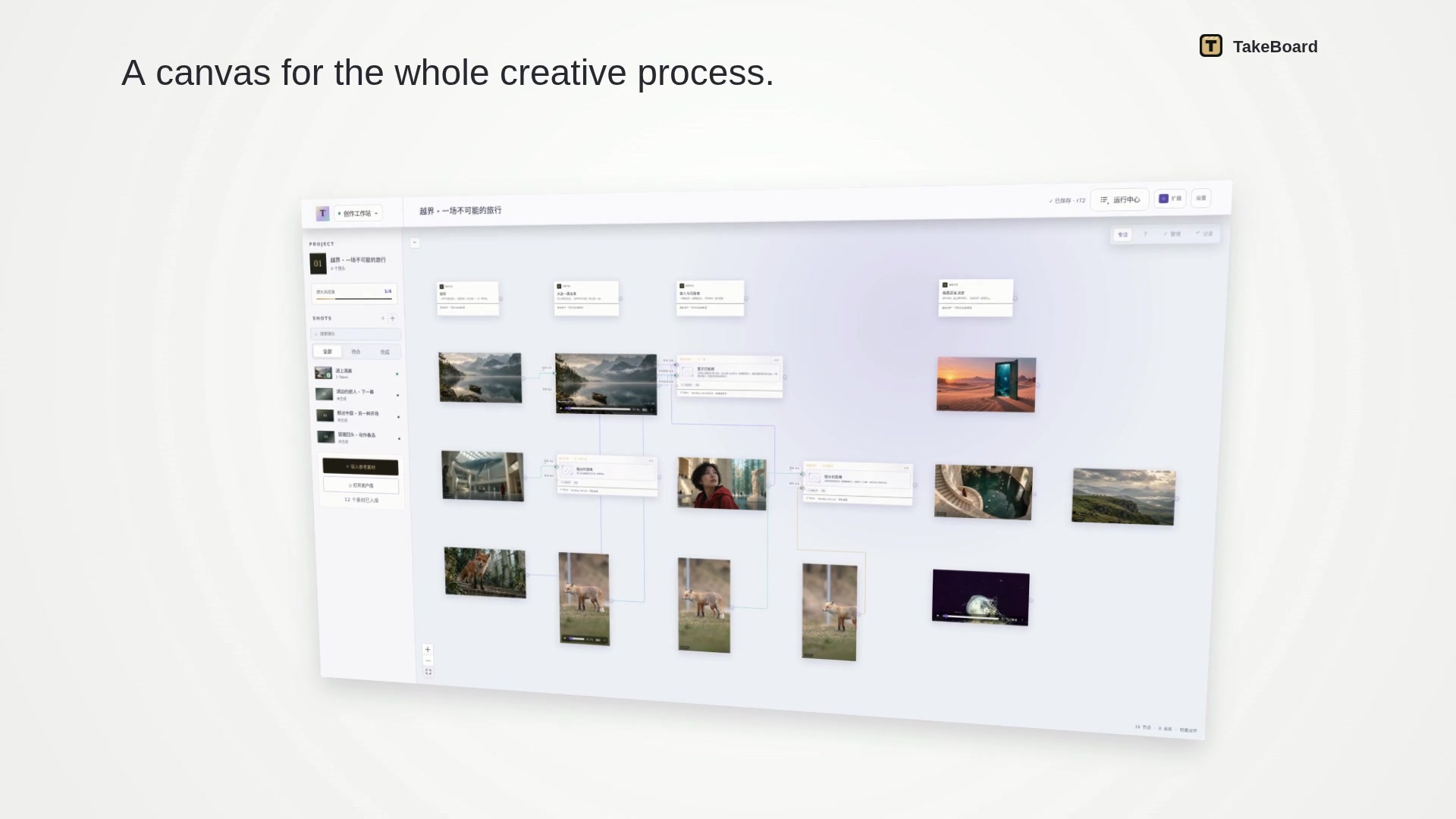
Task: Click the TakeBoard logo icon in the corner
Action: (1210, 46)
